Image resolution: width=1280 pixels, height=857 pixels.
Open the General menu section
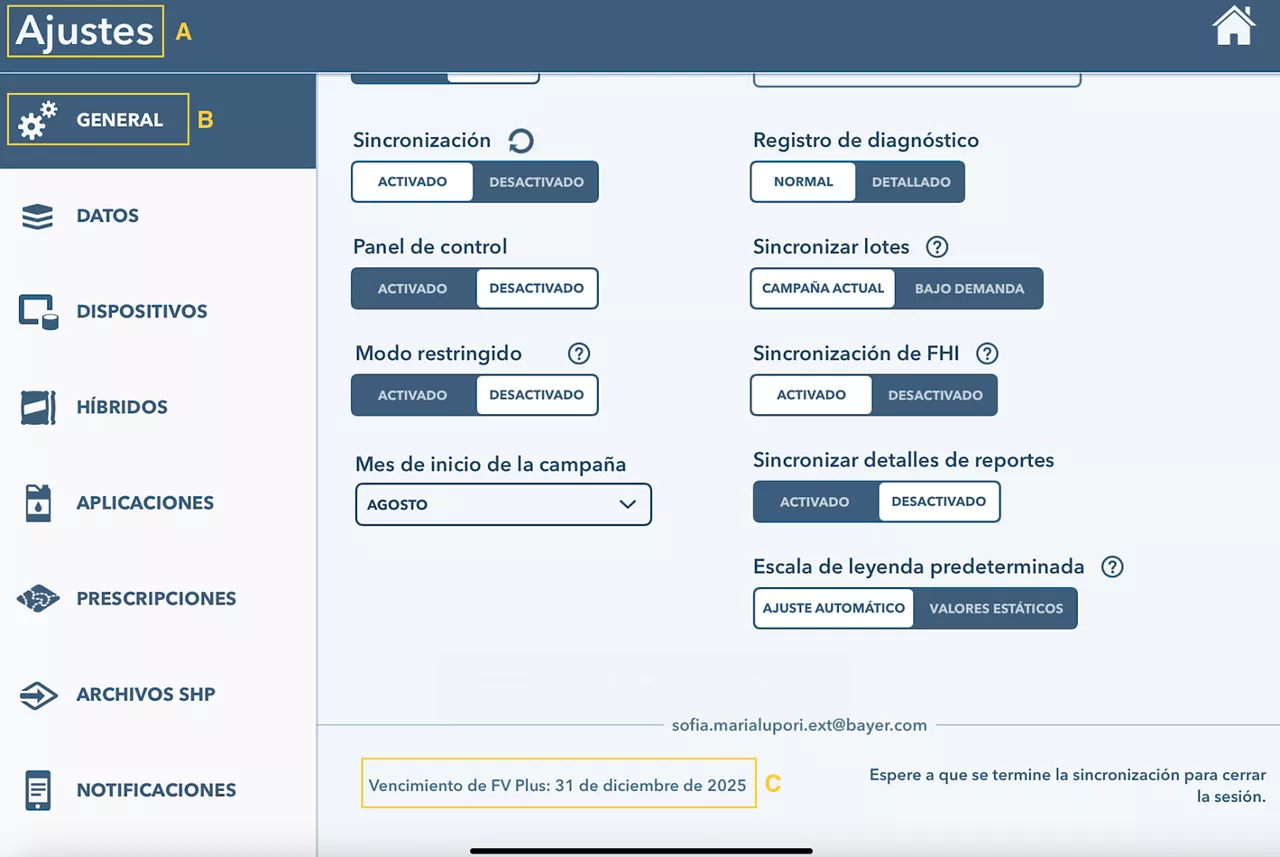[120, 119]
